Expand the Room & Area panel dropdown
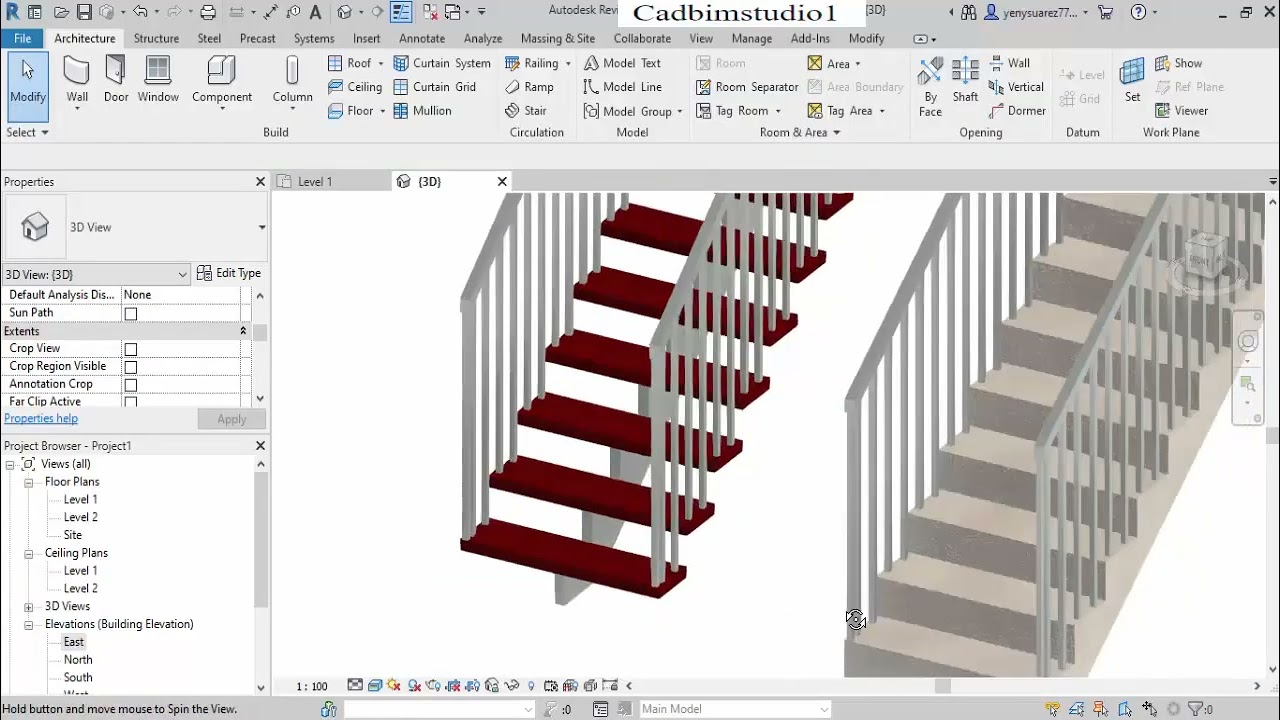 (799, 132)
